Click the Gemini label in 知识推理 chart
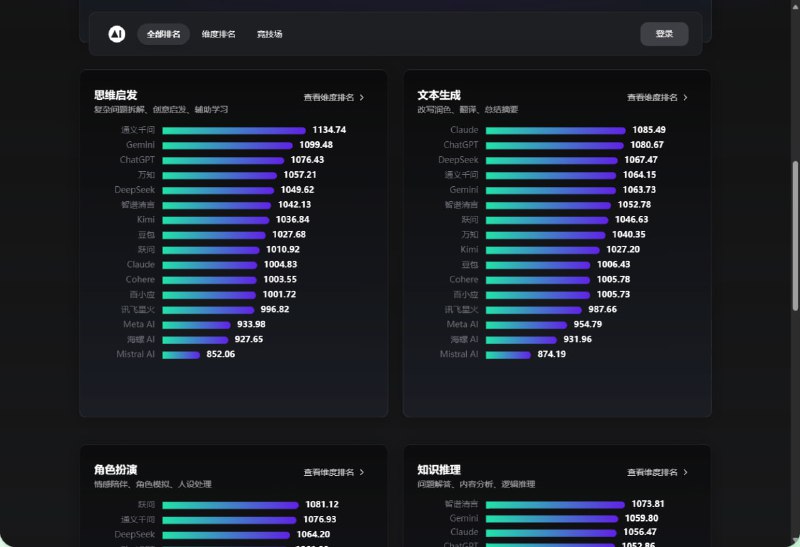800x547 pixels. [x=464, y=518]
